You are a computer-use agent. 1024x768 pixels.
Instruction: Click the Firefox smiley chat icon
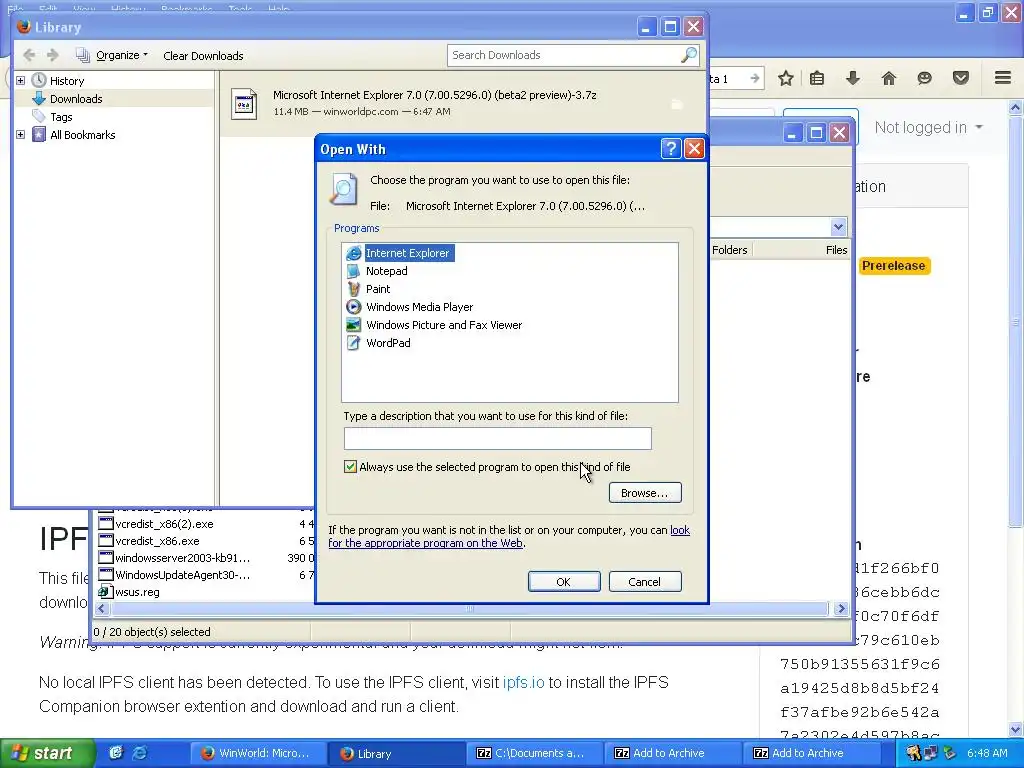pyautogui.click(x=924, y=78)
